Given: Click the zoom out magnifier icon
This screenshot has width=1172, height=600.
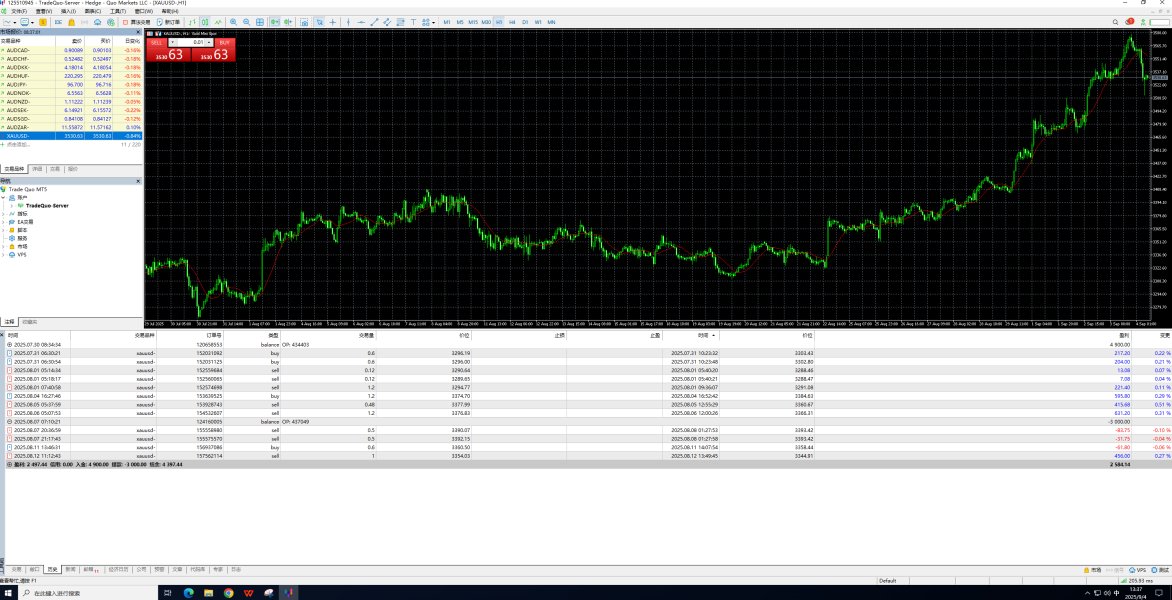Looking at the screenshot, I should tap(246, 21).
